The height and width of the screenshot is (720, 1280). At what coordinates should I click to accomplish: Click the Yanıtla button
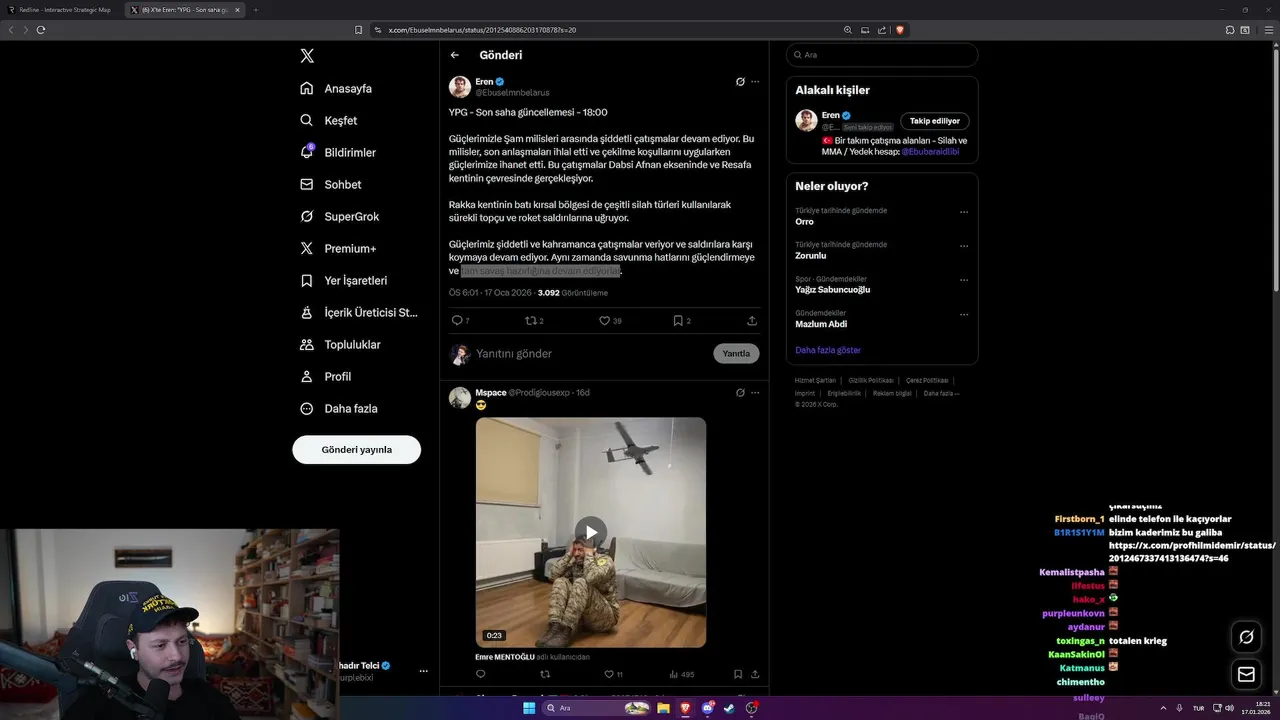pos(736,354)
